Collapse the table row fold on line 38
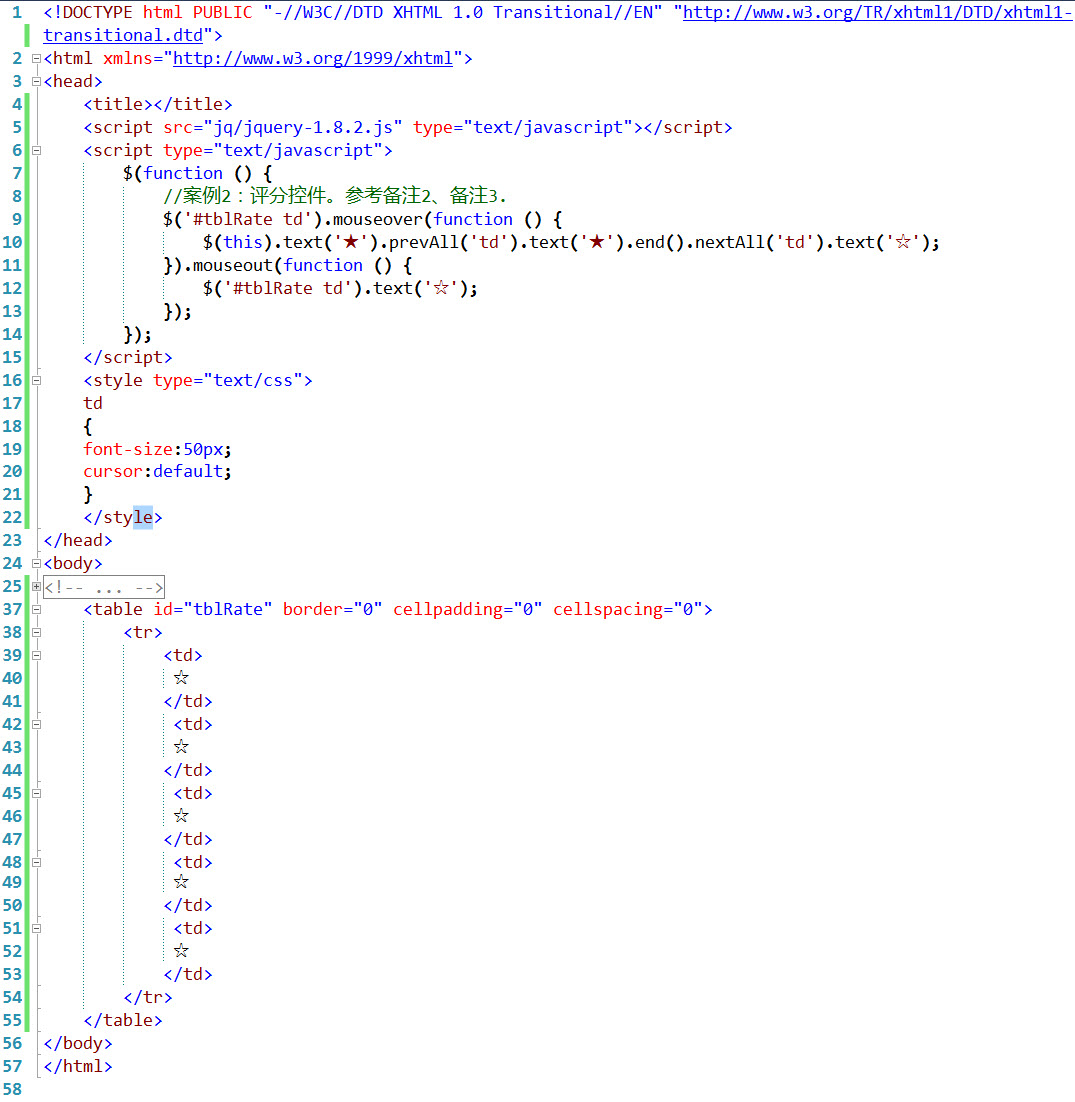 point(36,632)
